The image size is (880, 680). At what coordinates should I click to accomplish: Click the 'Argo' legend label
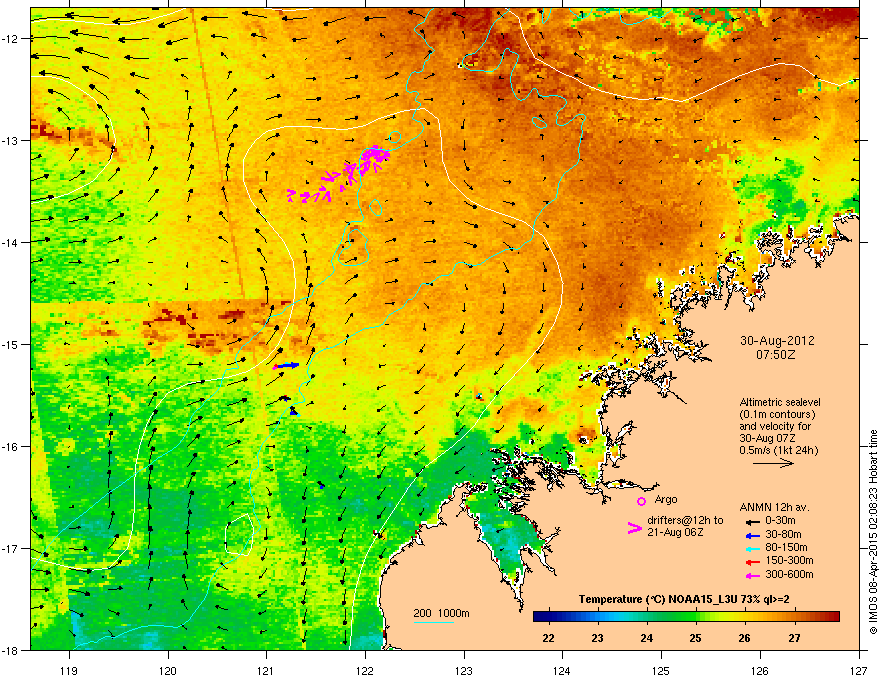point(666,499)
